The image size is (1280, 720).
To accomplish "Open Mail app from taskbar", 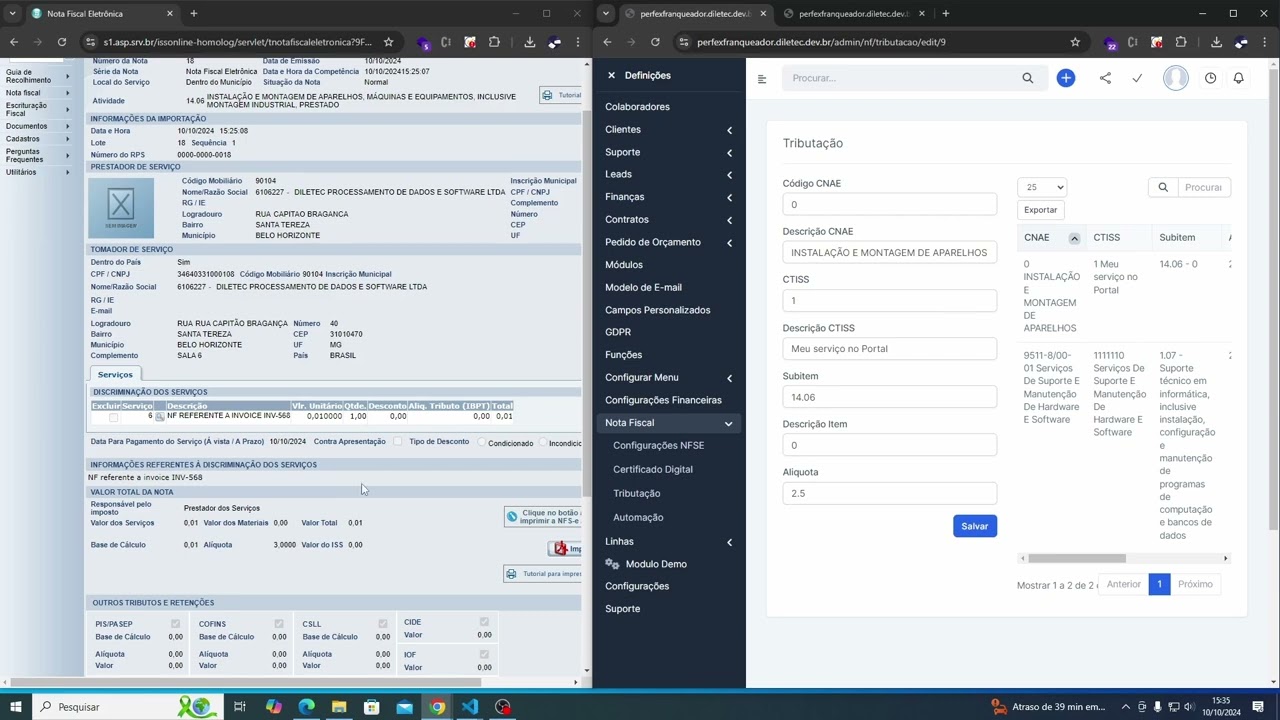I will coord(404,707).
